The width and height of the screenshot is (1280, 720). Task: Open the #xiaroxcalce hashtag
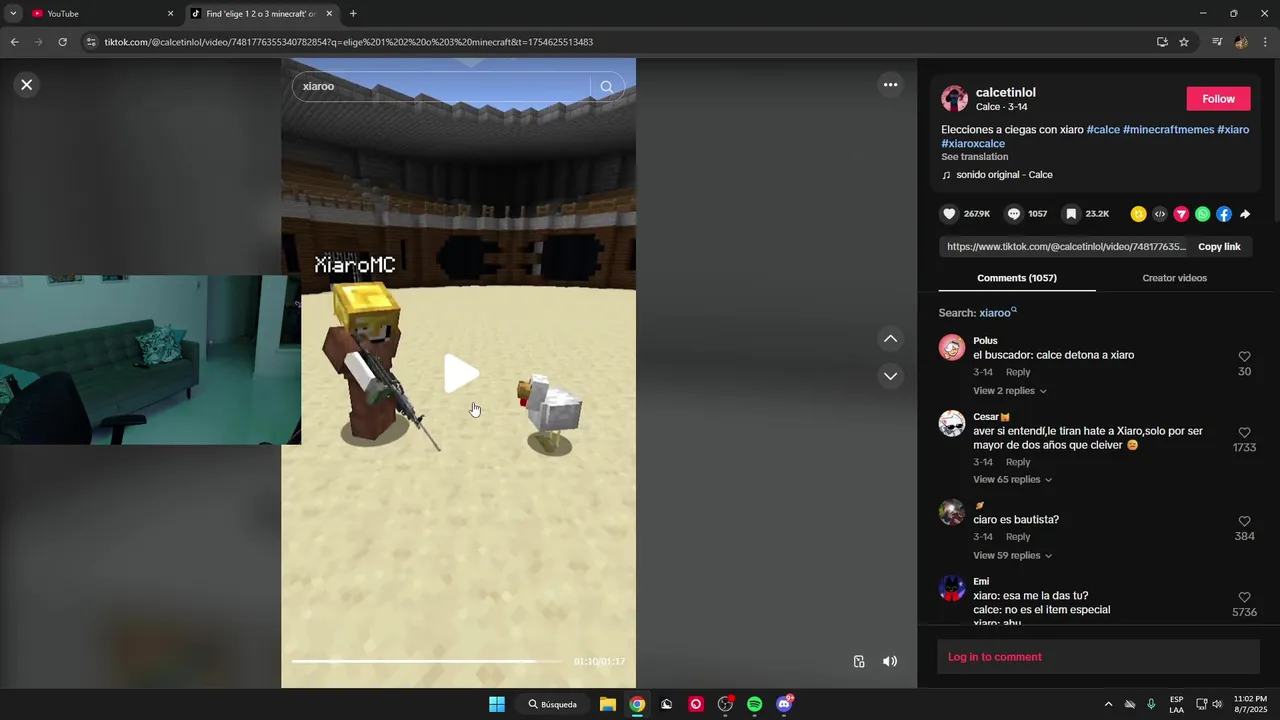coord(973,144)
